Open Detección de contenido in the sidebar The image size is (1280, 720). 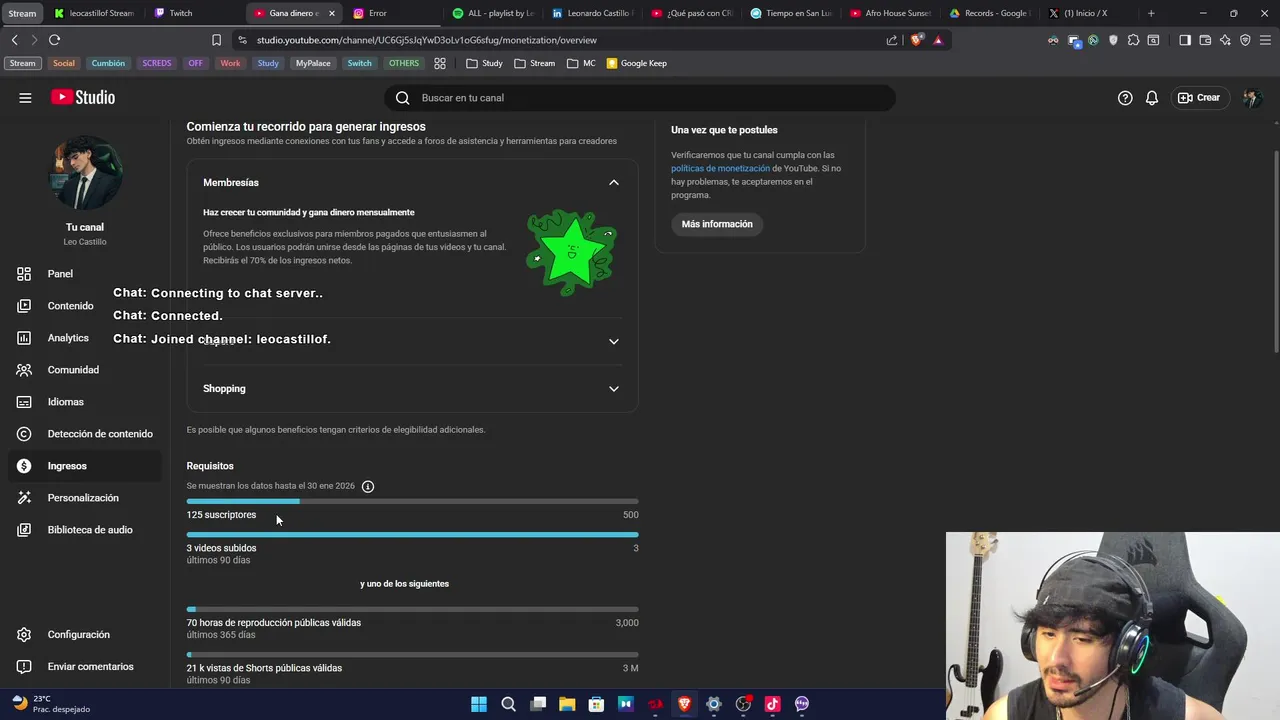point(85,434)
